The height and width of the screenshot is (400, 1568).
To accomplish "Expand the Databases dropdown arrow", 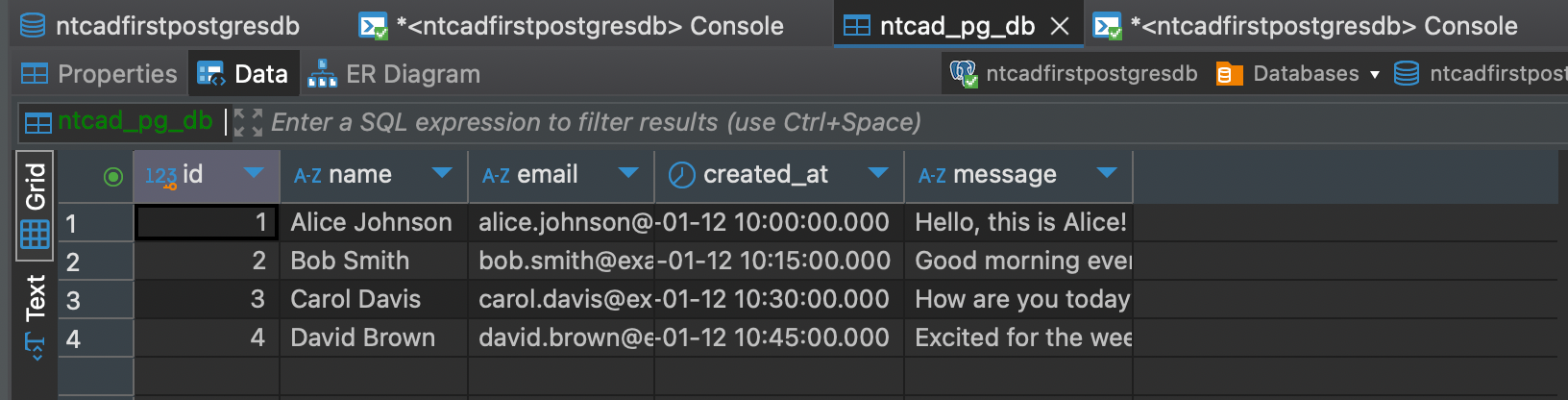I will point(1375,74).
